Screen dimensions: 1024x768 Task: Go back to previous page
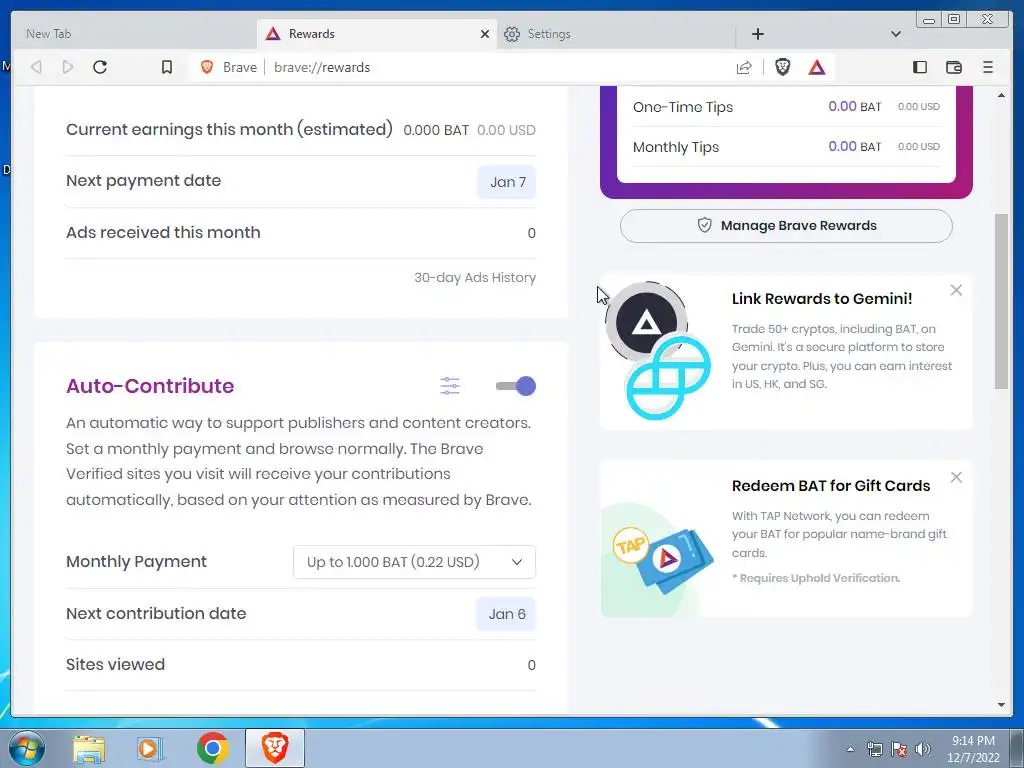coord(37,67)
